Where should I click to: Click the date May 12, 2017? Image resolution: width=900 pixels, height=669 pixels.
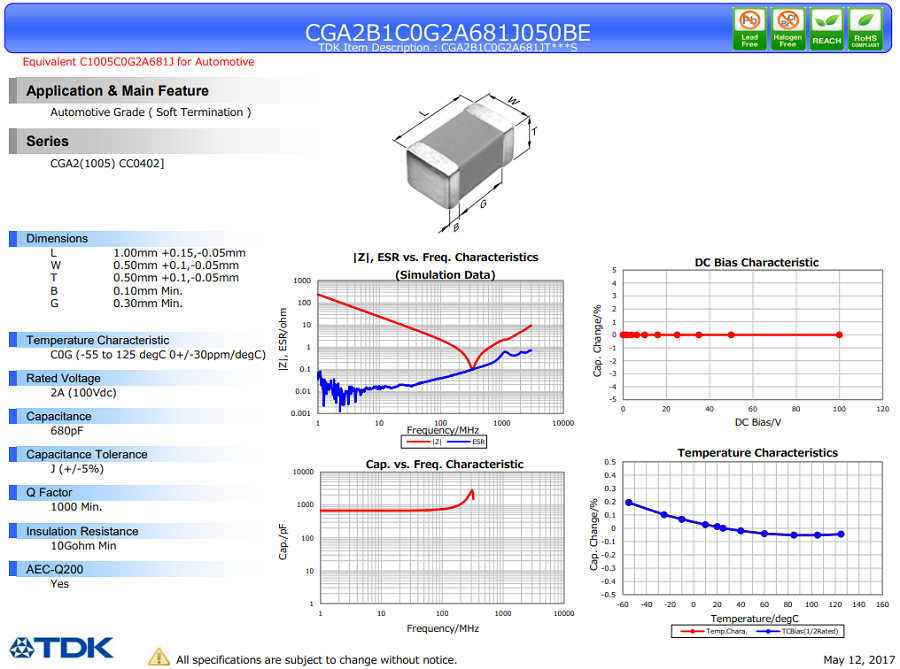(x=859, y=660)
